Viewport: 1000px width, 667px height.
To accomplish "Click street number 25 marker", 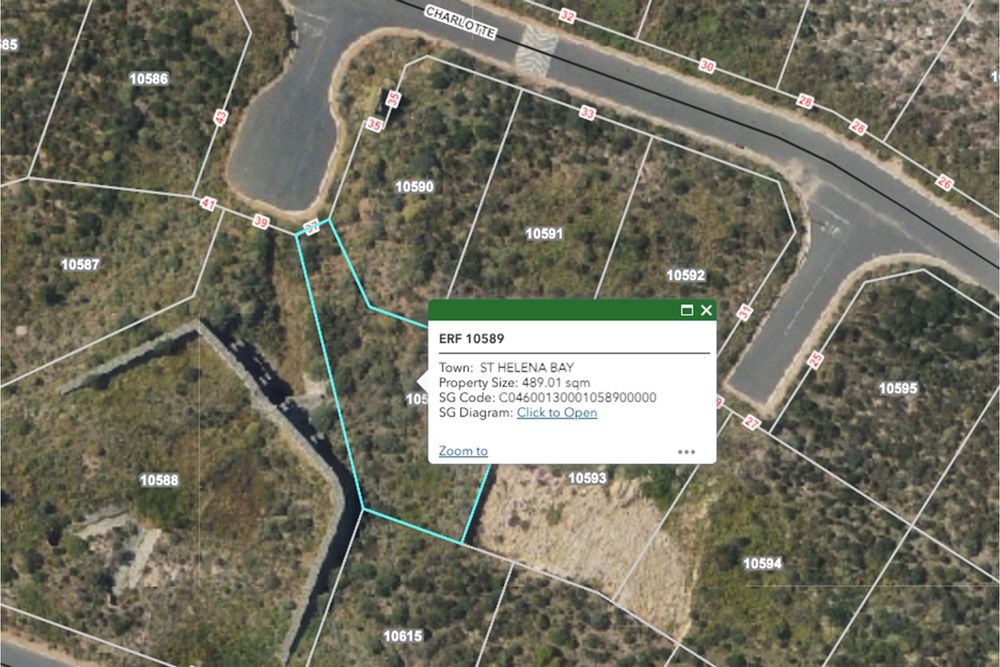I will coord(815,360).
